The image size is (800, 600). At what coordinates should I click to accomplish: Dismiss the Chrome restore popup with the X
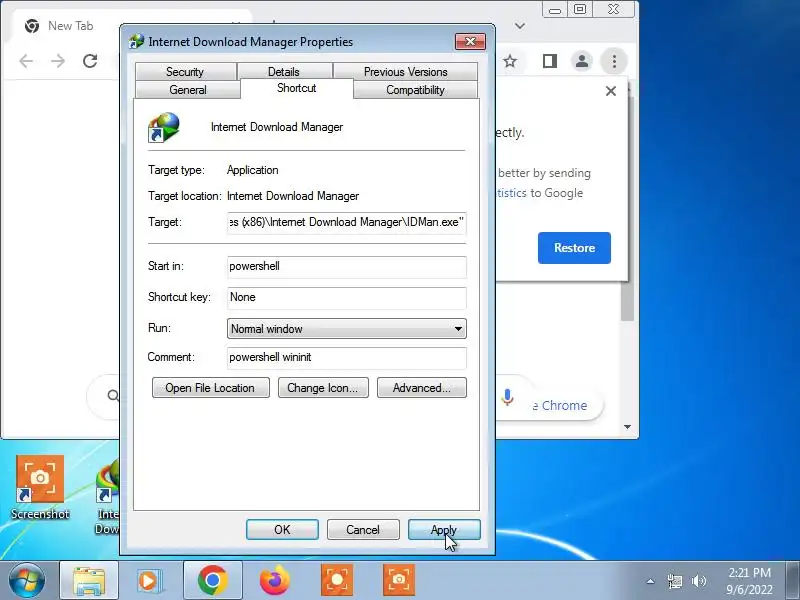611,91
